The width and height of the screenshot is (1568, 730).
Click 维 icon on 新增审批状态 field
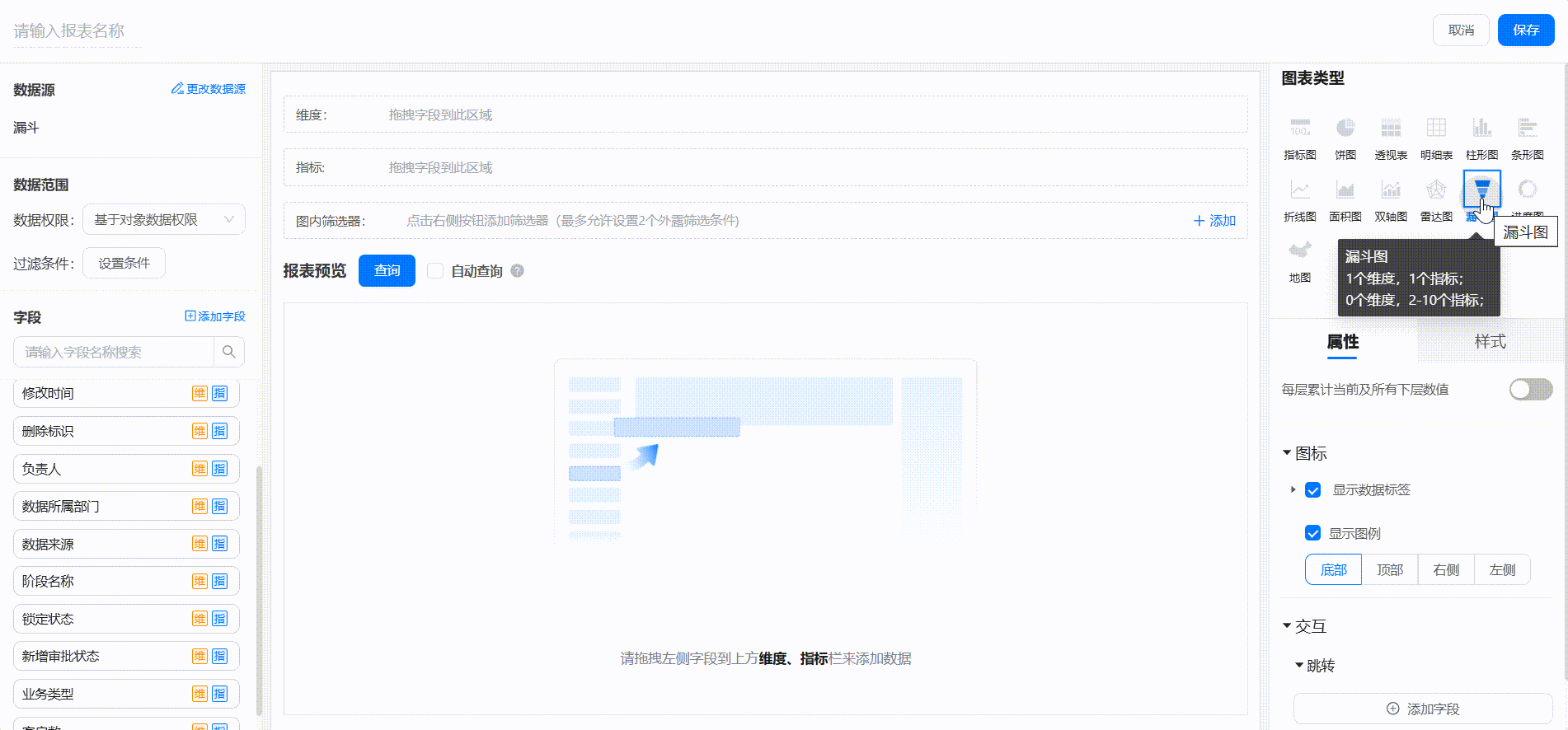coord(200,656)
